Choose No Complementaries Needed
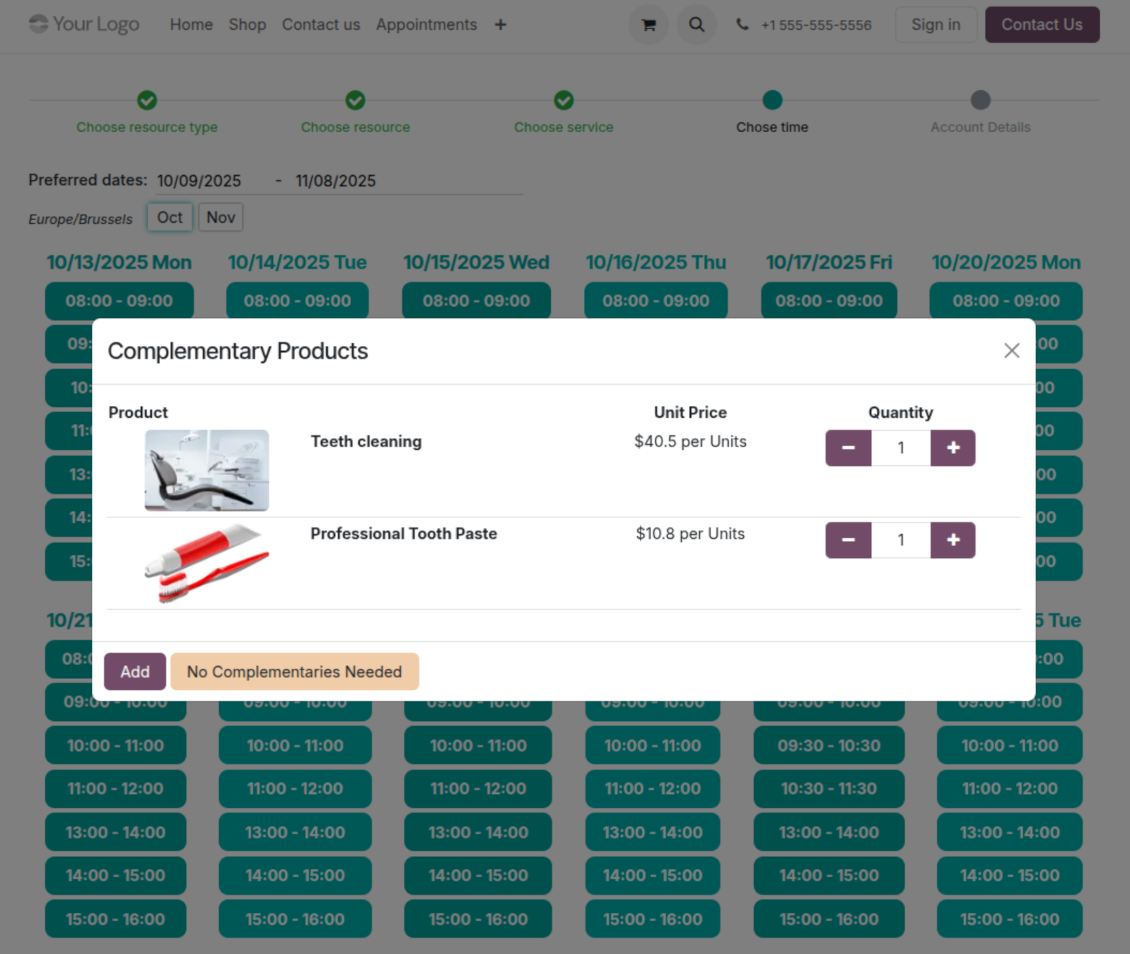The height and width of the screenshot is (954, 1130). 294,672
